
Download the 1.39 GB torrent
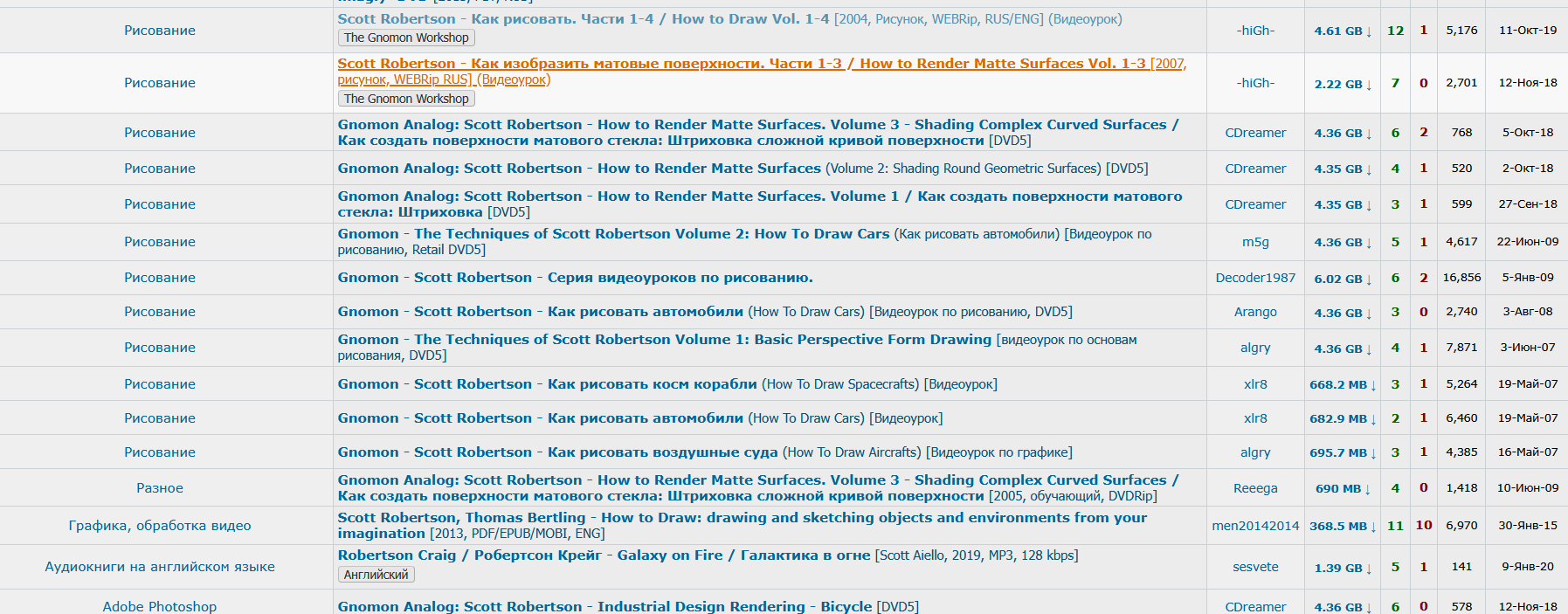click(x=1343, y=568)
